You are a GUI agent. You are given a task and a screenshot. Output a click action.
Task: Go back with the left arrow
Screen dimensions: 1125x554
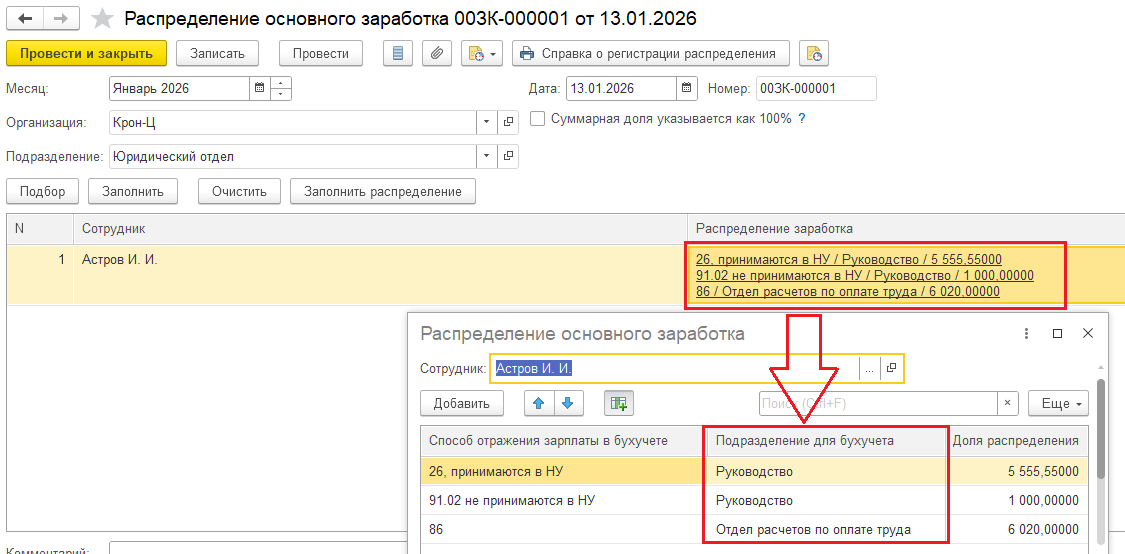tap(24, 19)
